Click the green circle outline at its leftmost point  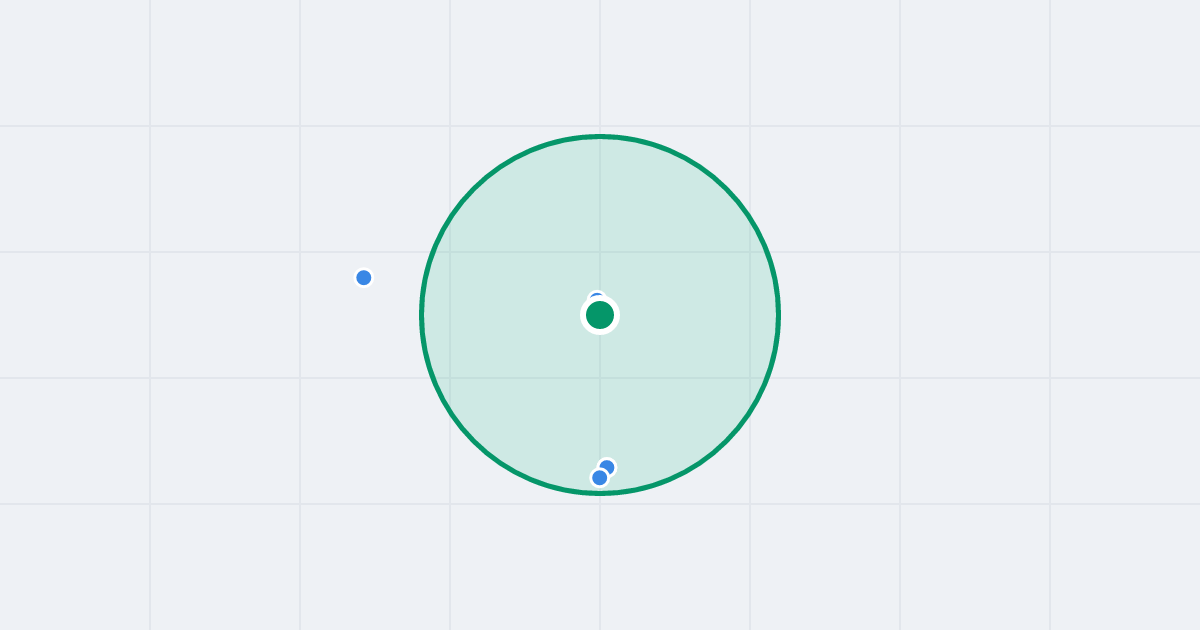[x=422, y=315]
